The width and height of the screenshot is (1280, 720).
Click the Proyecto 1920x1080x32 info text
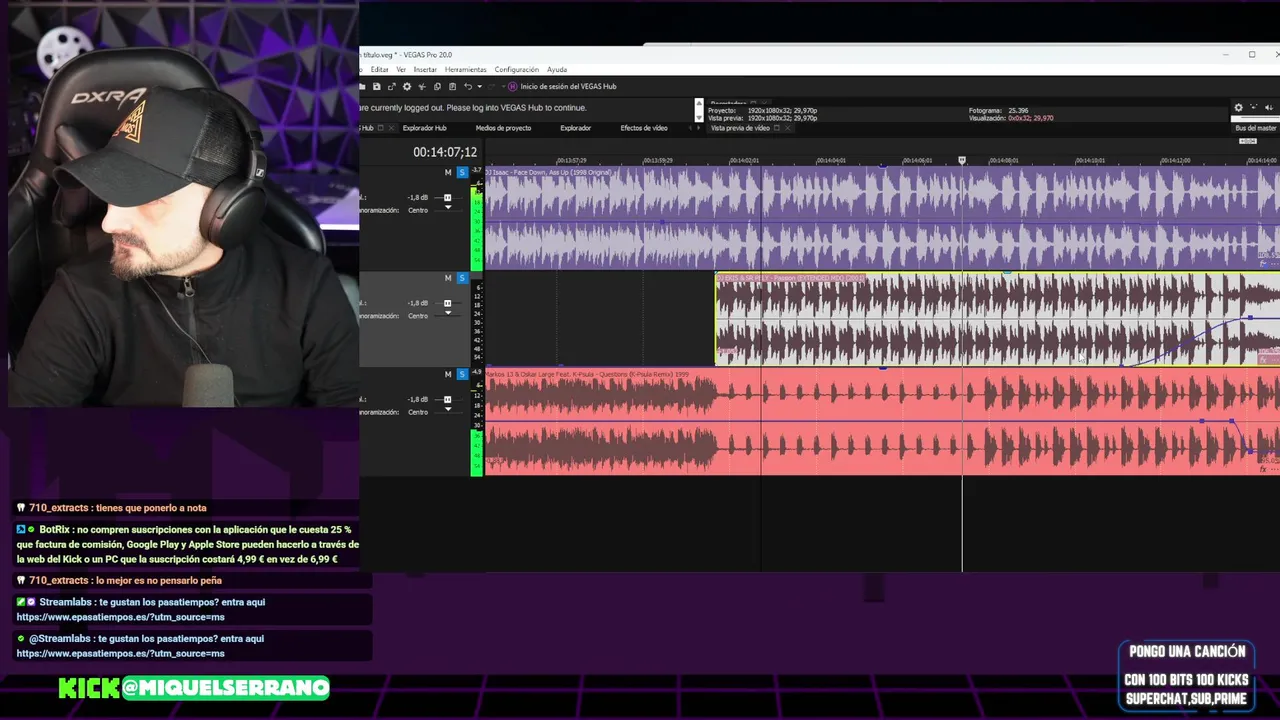point(763,111)
